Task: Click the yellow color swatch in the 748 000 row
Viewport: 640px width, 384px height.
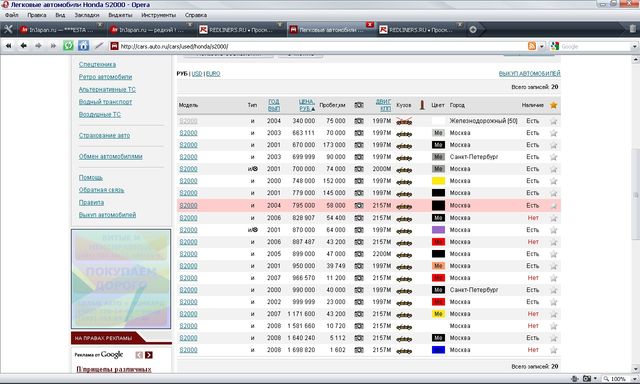Action: tap(438, 181)
